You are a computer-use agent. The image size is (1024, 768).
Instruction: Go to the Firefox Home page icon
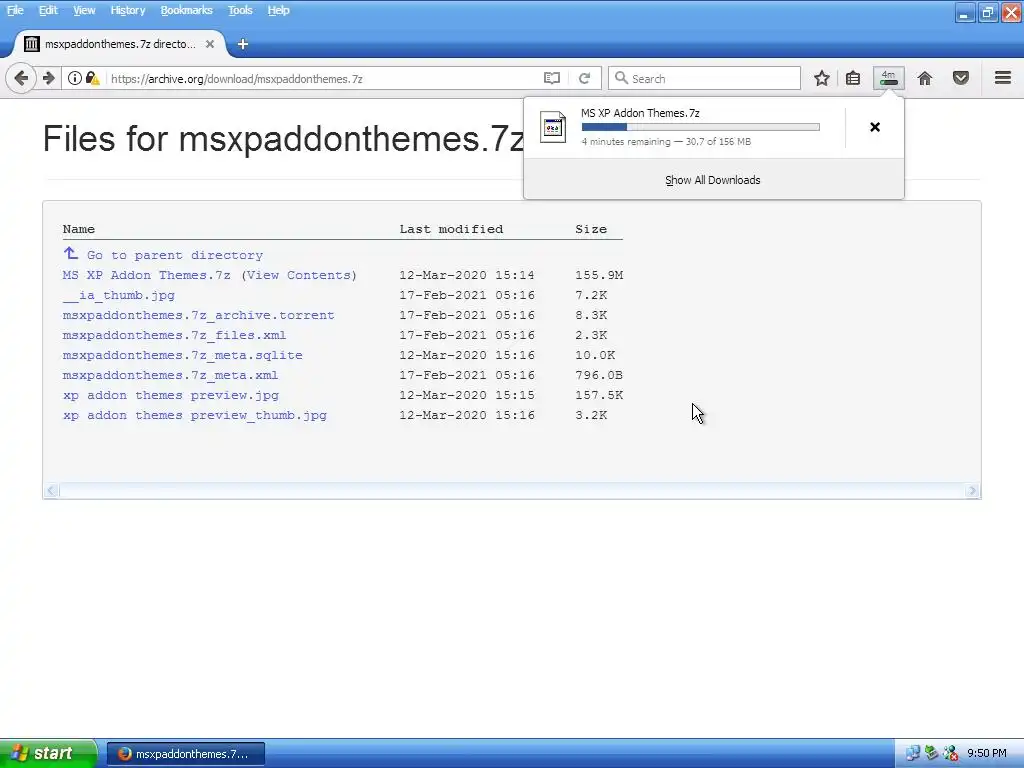click(925, 78)
